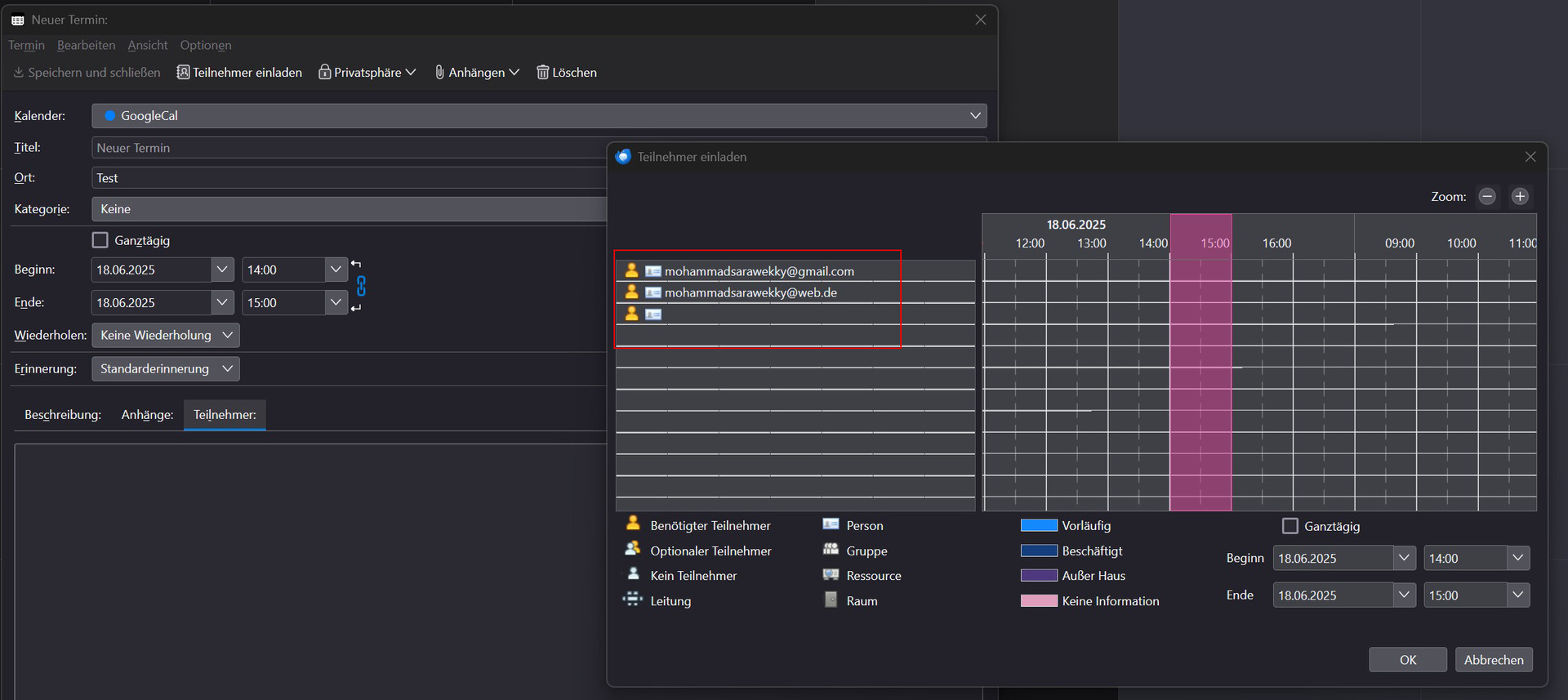Open the Erinnerung Standarderinnerung dropdown
The image size is (1568, 700).
click(x=166, y=369)
